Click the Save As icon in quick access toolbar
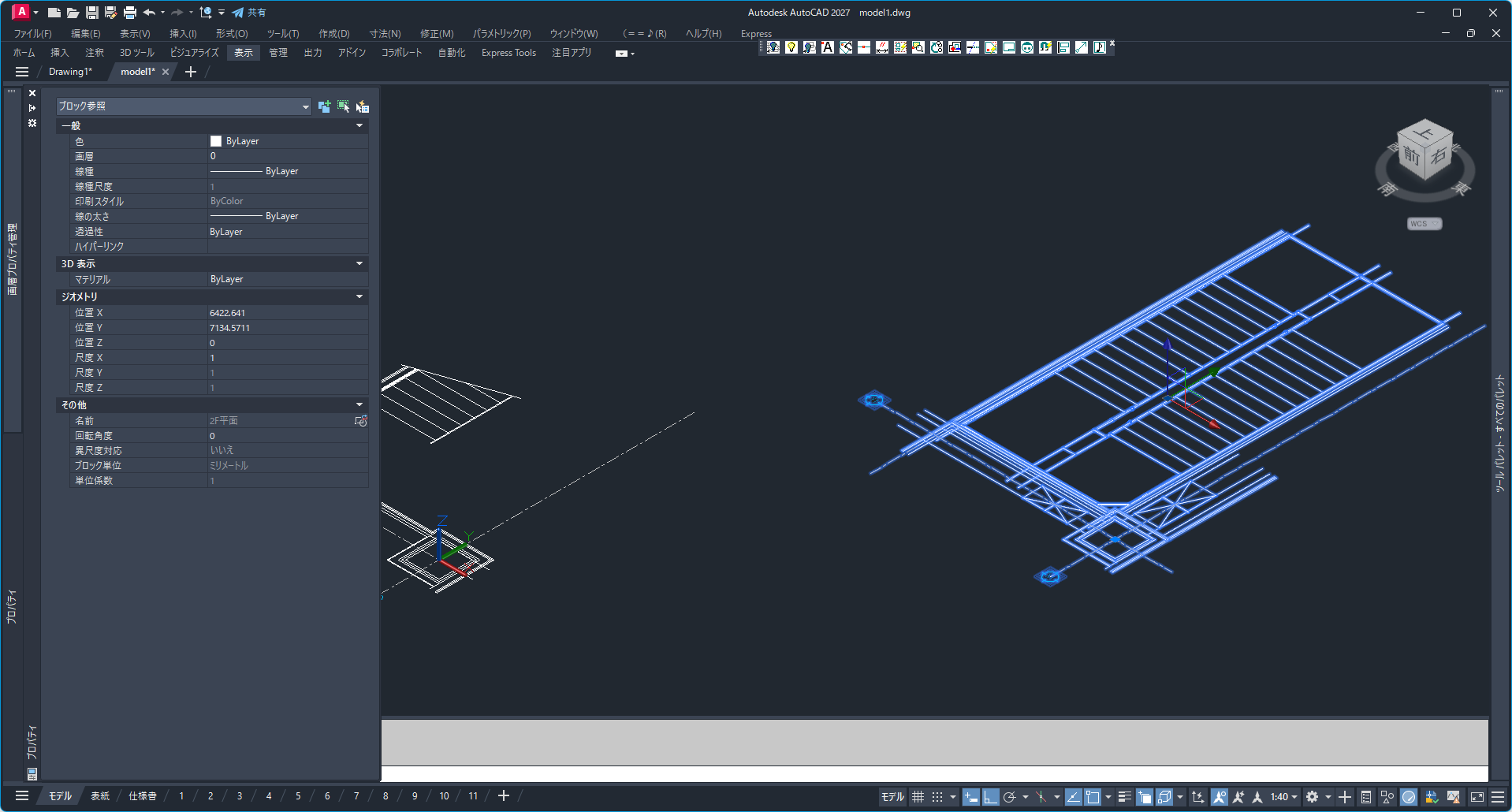This screenshot has height=812, width=1512. (x=110, y=13)
